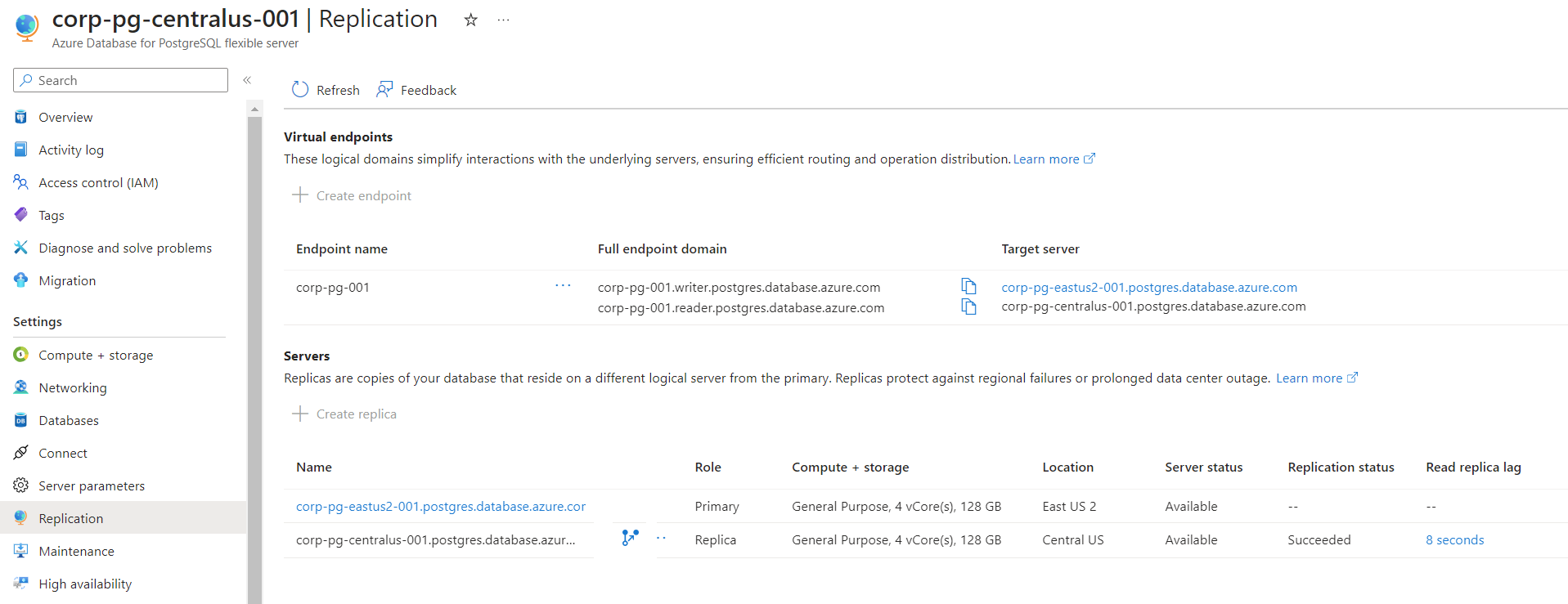Navigate to High availability

click(x=85, y=584)
